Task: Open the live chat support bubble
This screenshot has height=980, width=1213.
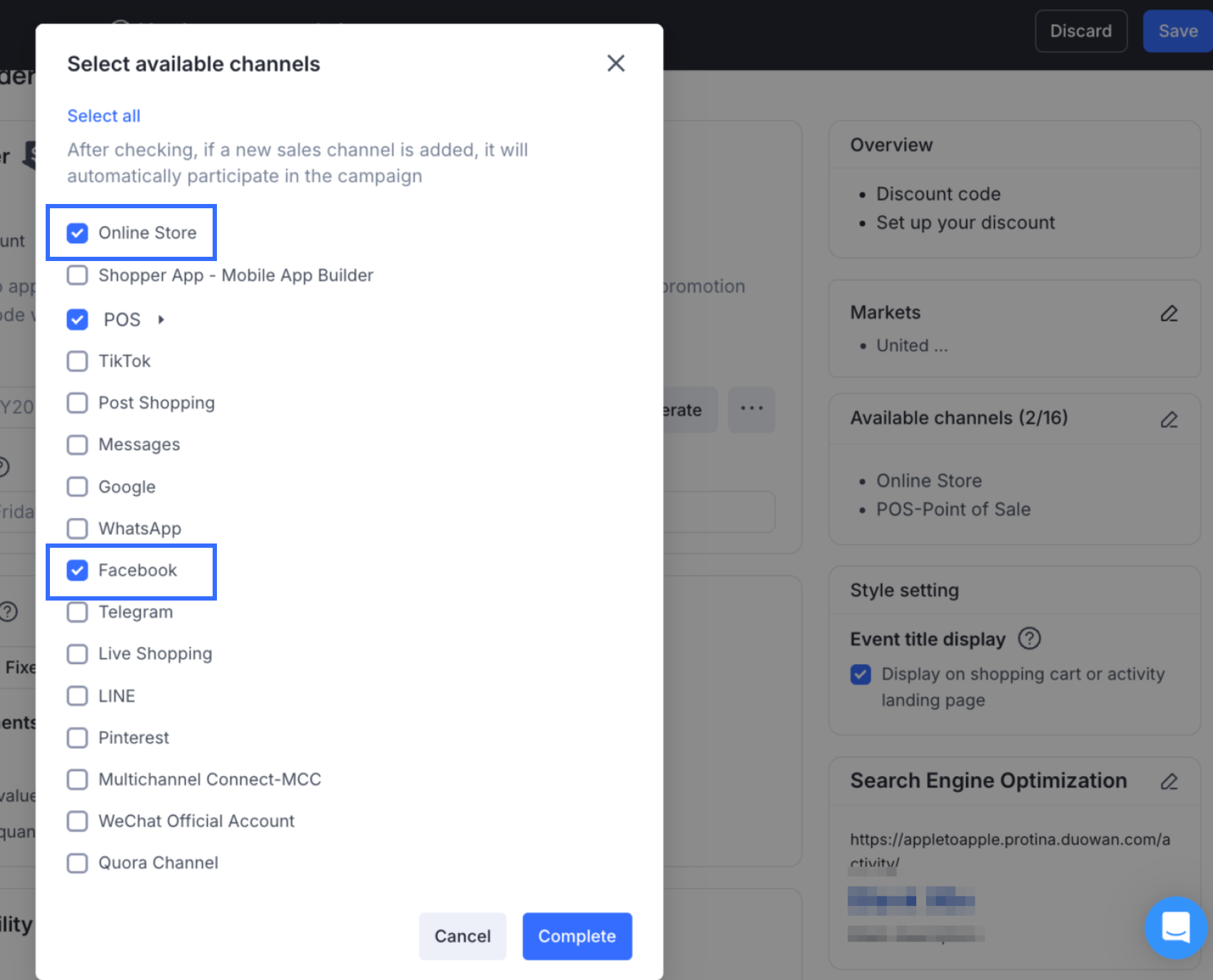Action: (x=1175, y=927)
